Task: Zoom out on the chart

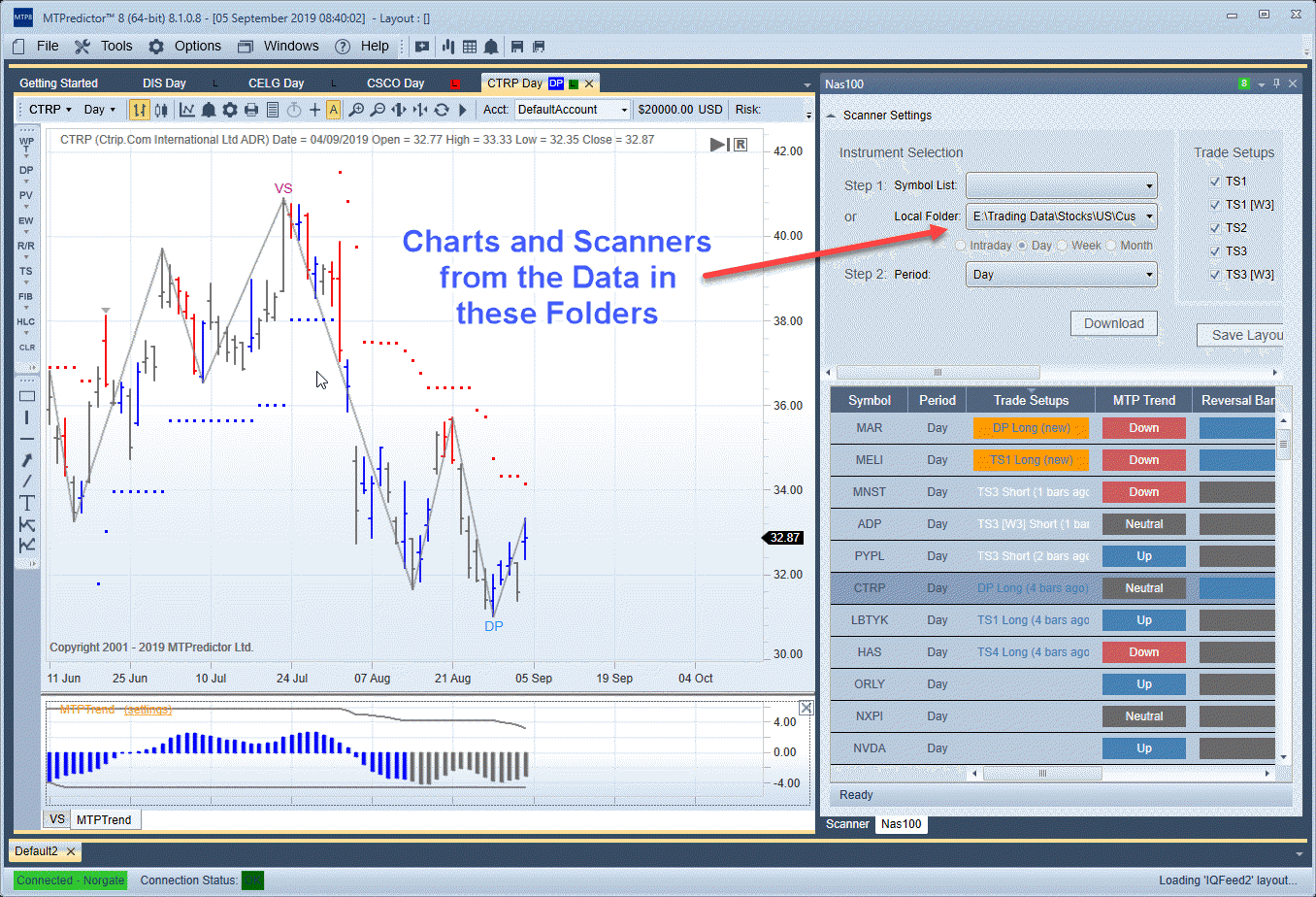Action: 378,110
